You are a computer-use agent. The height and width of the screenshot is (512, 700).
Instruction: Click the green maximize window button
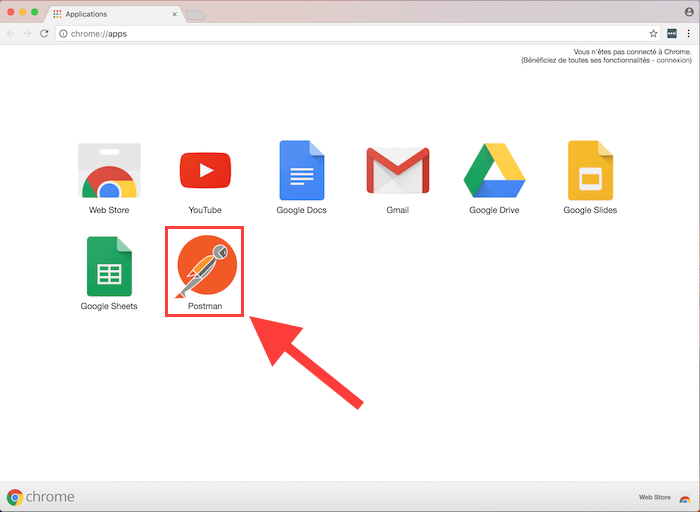tap(35, 12)
